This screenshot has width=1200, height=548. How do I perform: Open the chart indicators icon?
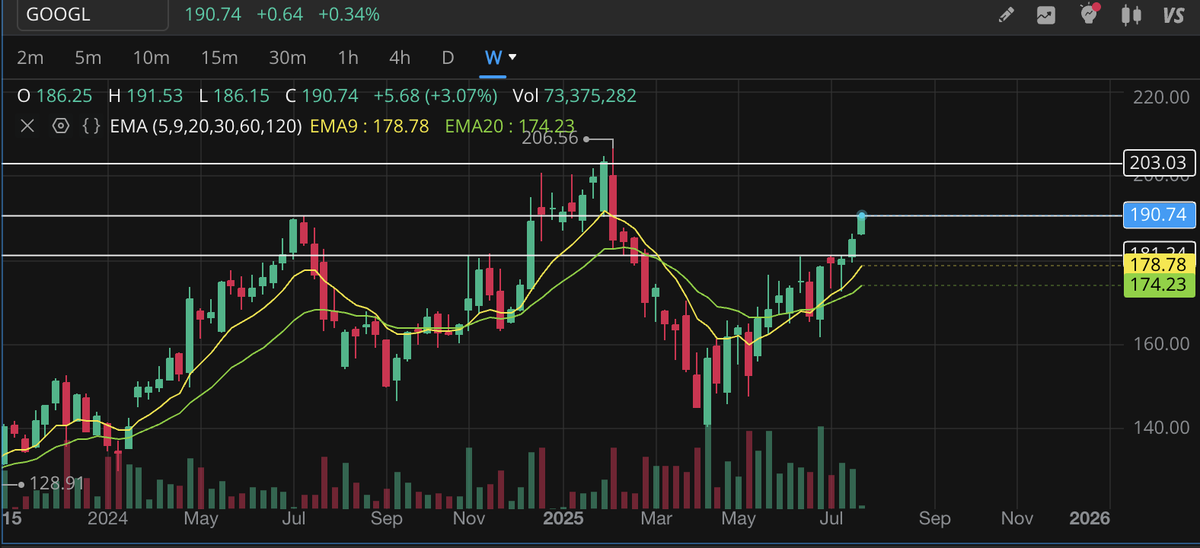tap(1047, 15)
